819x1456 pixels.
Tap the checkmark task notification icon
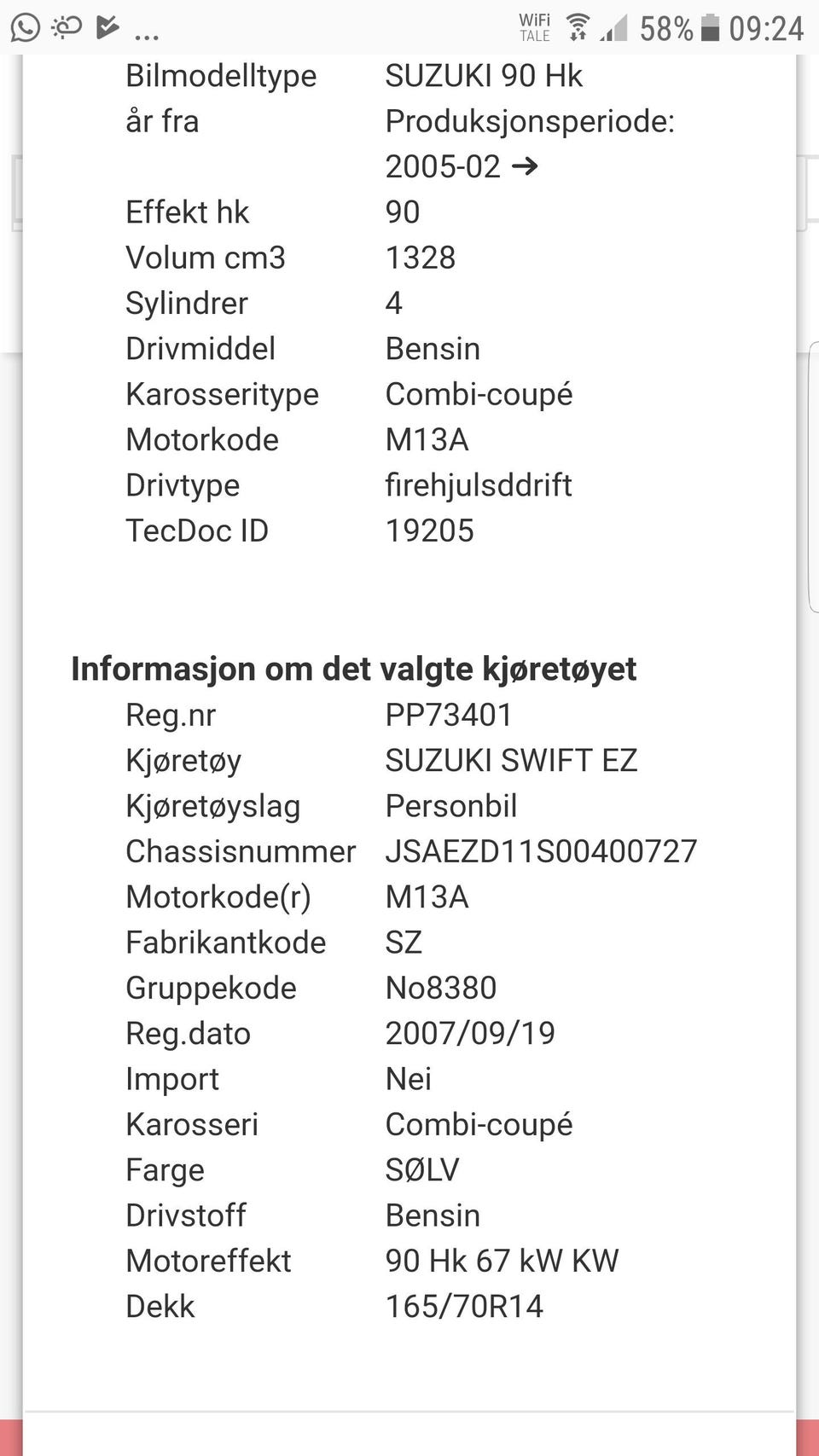(x=107, y=28)
